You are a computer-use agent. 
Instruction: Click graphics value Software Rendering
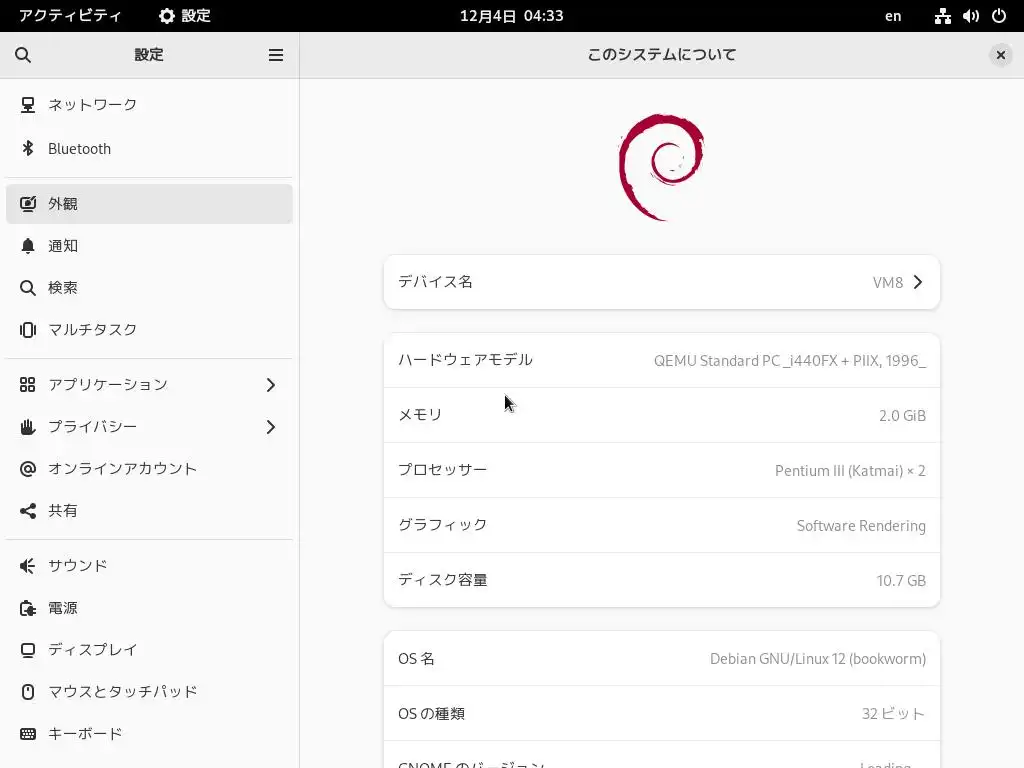pos(861,526)
